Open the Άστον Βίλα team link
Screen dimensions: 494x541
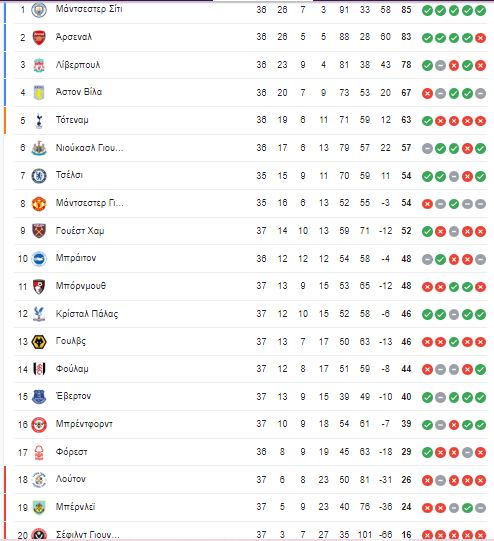[79, 92]
